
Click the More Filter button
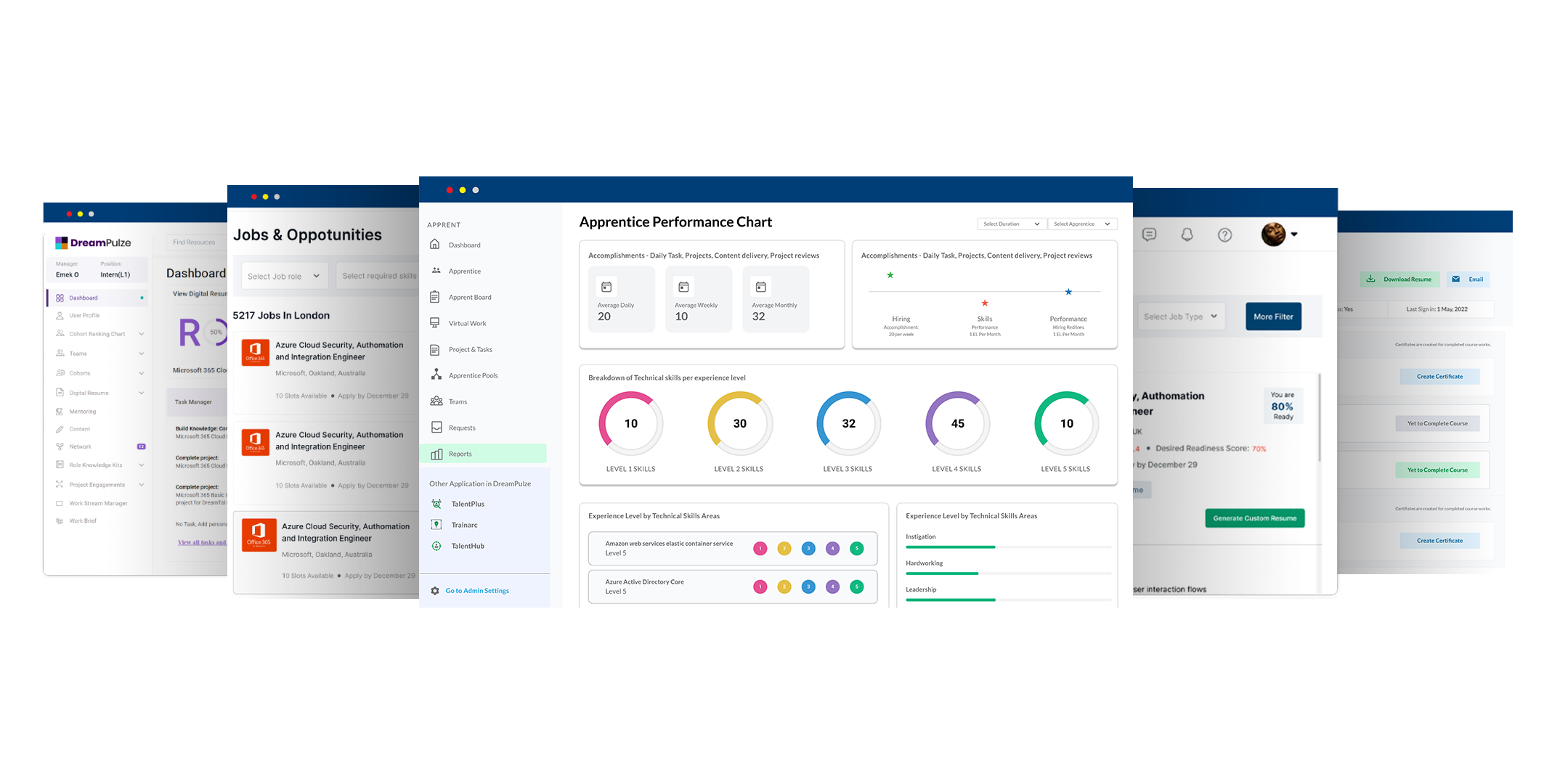[1272, 317]
